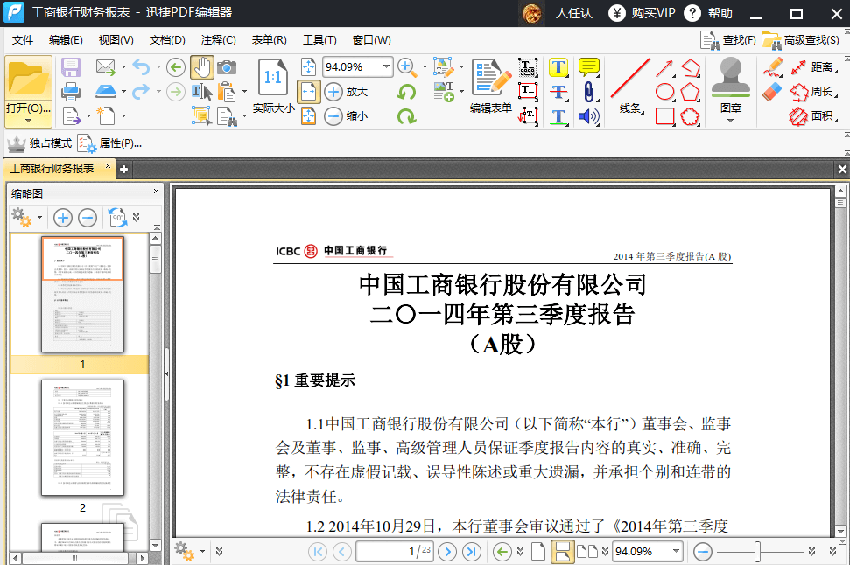Redo the last action

click(x=141, y=91)
